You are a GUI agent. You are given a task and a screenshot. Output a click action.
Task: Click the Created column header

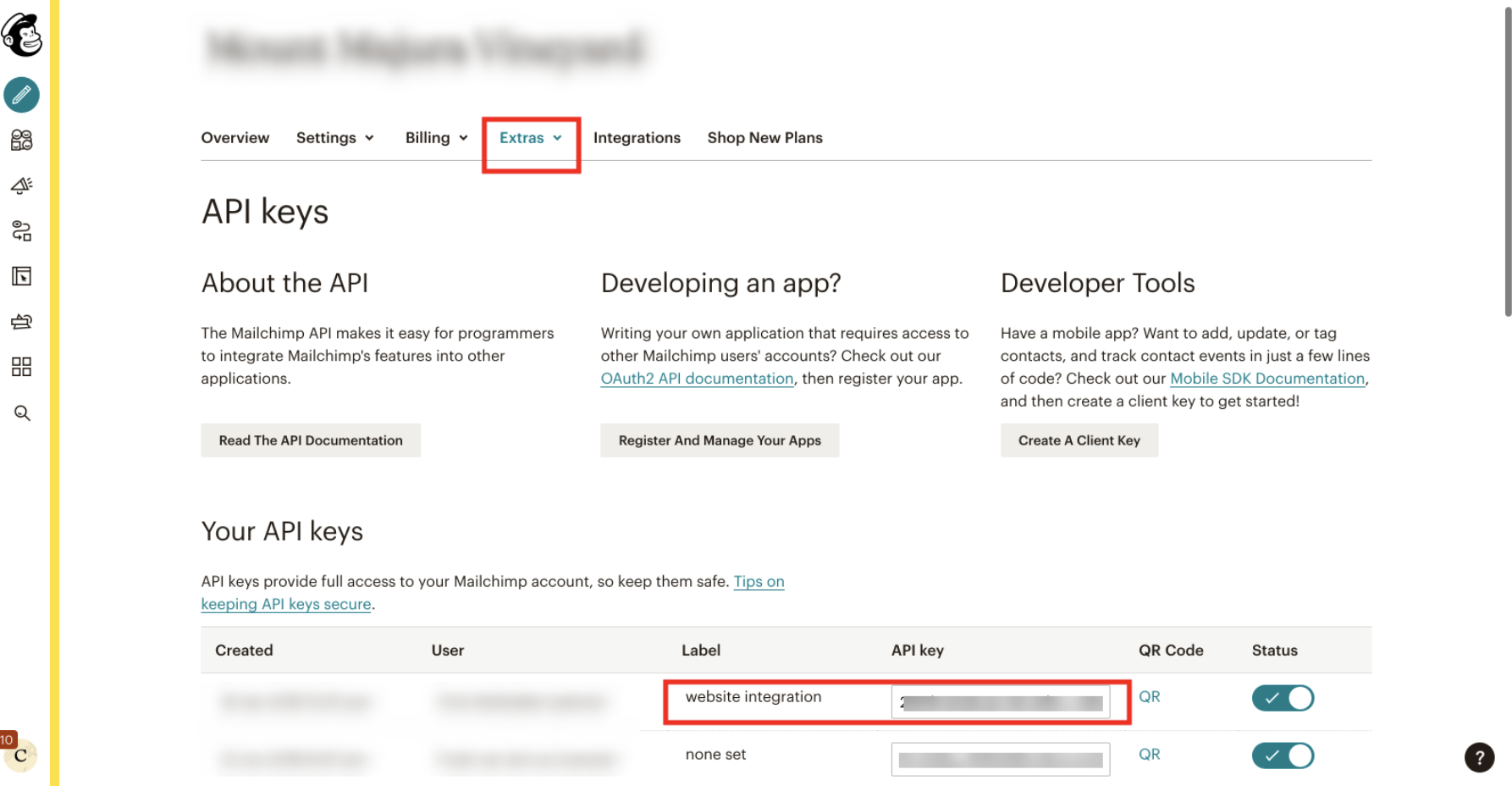244,650
